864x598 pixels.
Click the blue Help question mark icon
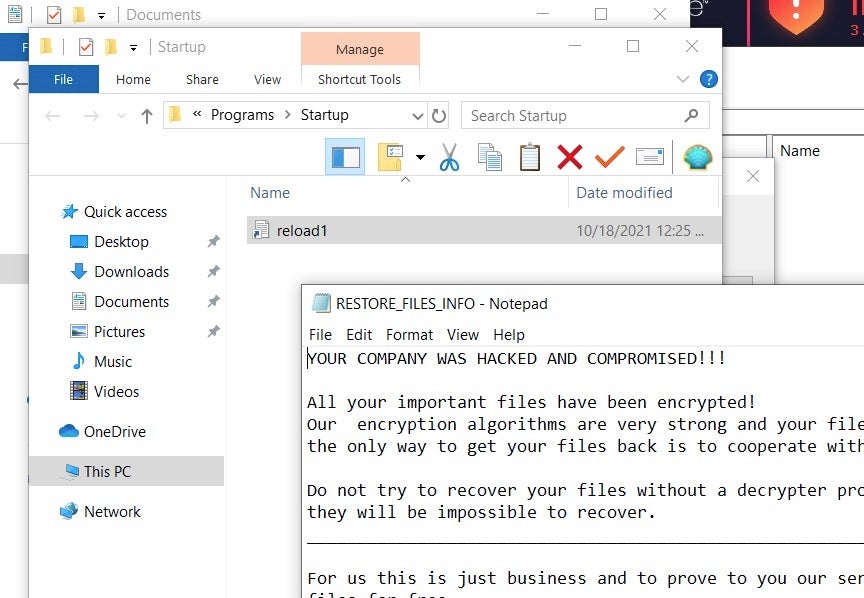[x=708, y=80]
